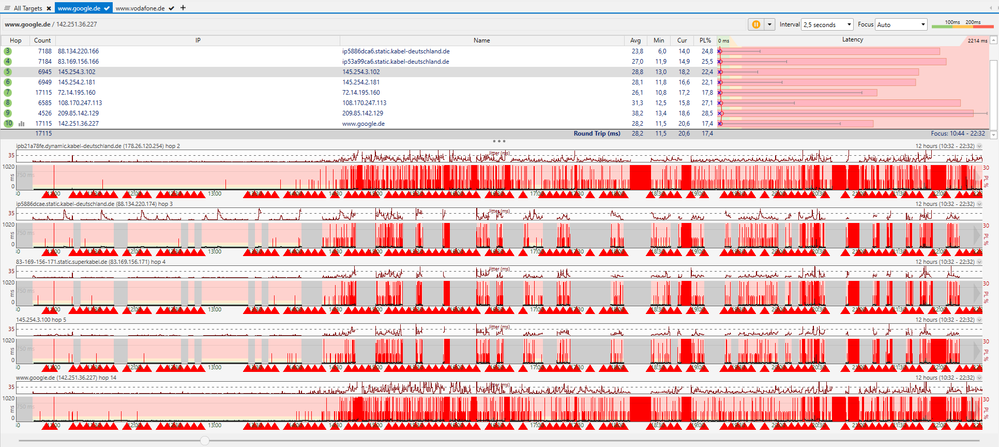Screen dimensions: 999x447
Task: Select the hop 5 green circle icon
Action: point(8,72)
